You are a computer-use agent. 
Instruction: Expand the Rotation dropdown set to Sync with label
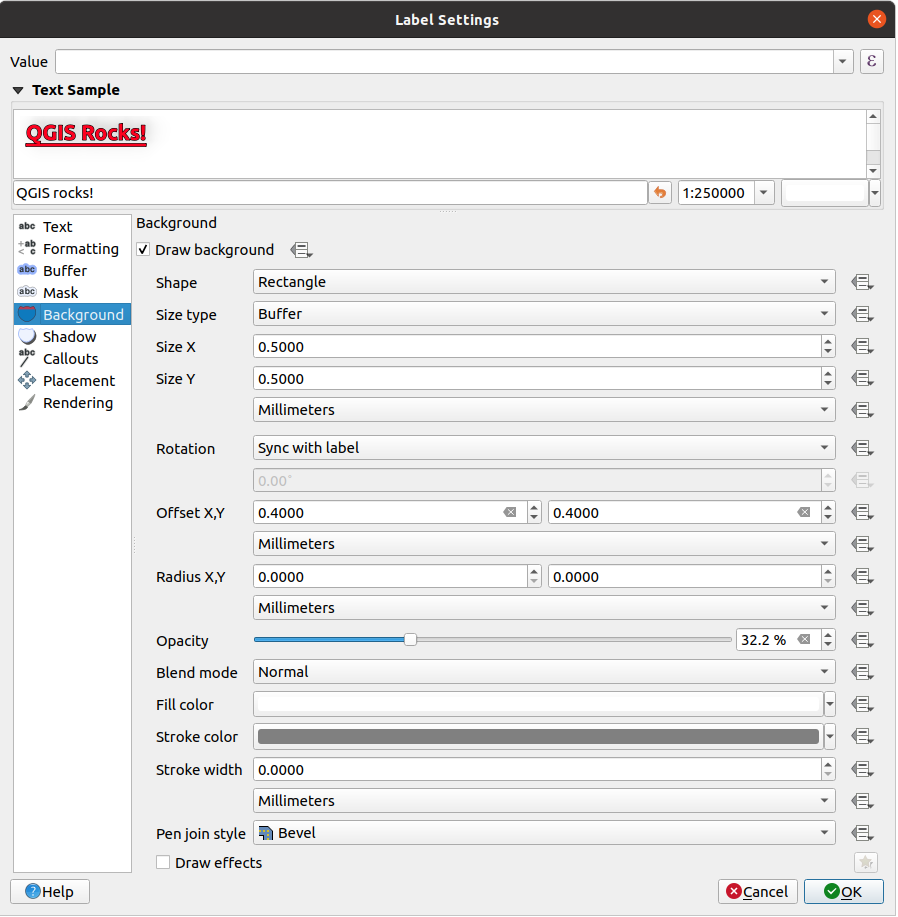point(544,448)
